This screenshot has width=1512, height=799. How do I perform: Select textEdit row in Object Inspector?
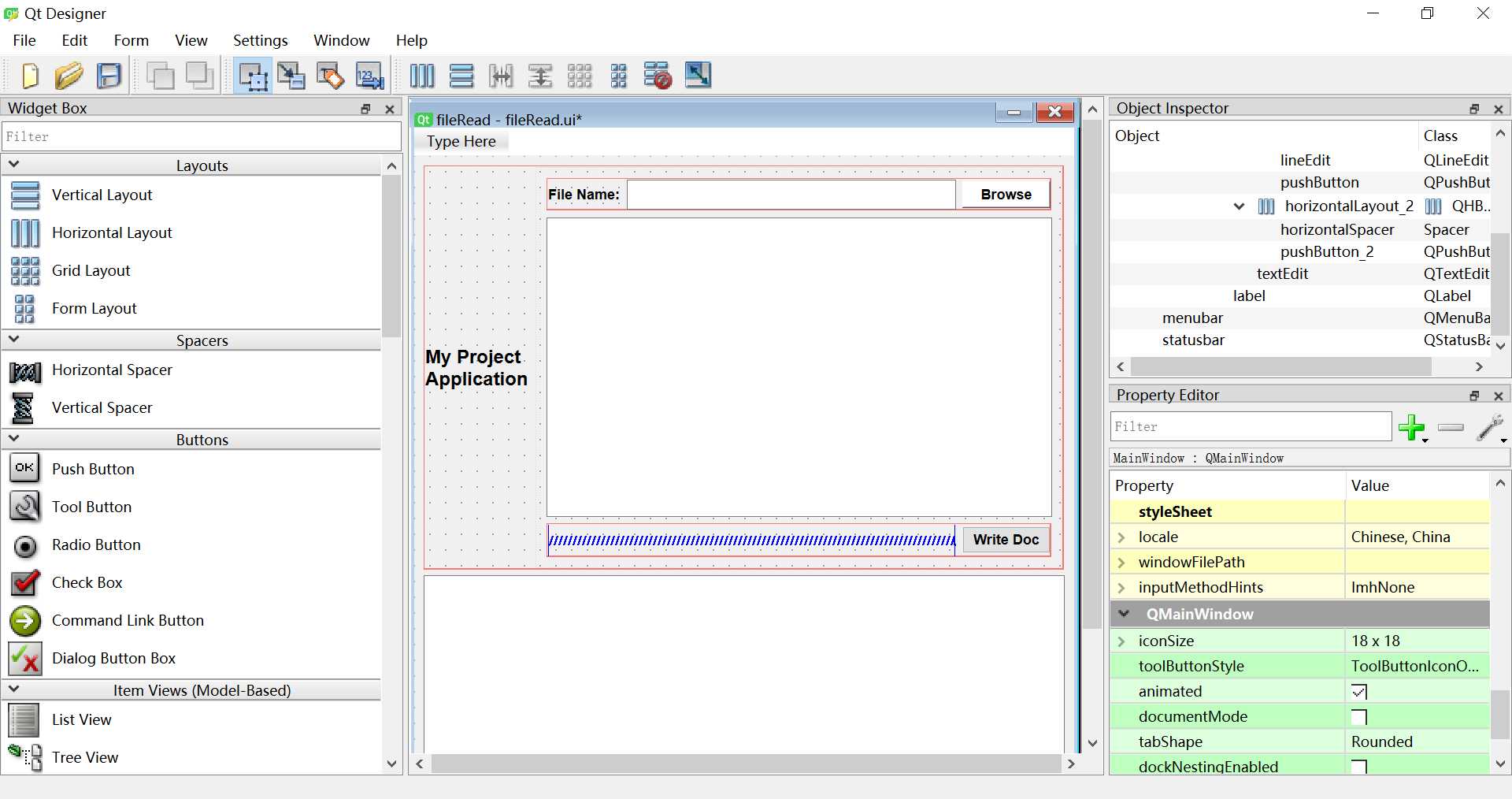click(x=1299, y=273)
